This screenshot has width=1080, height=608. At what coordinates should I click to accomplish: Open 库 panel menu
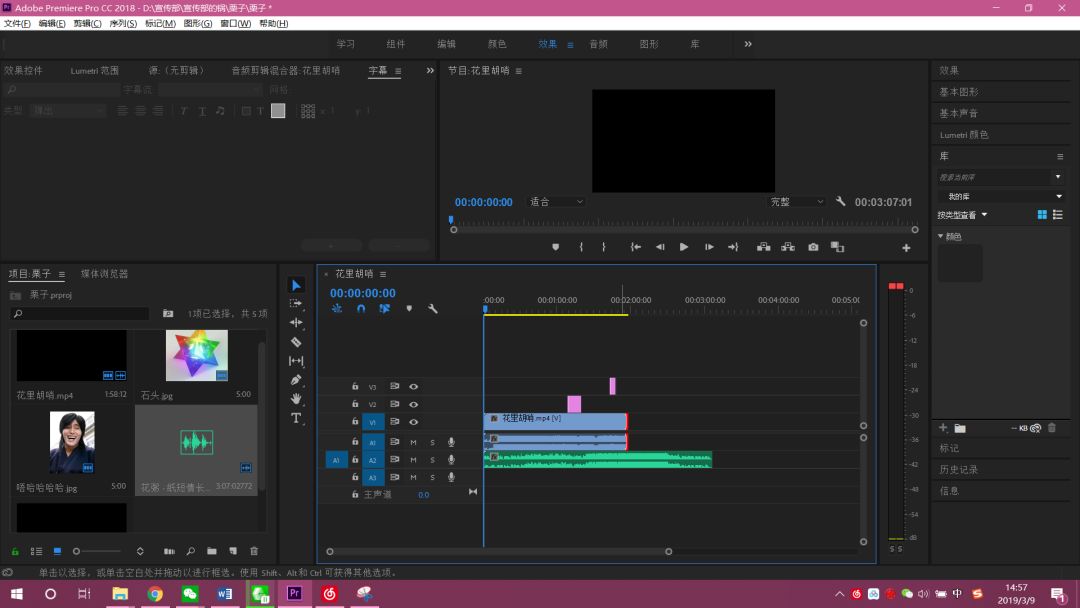point(1060,156)
